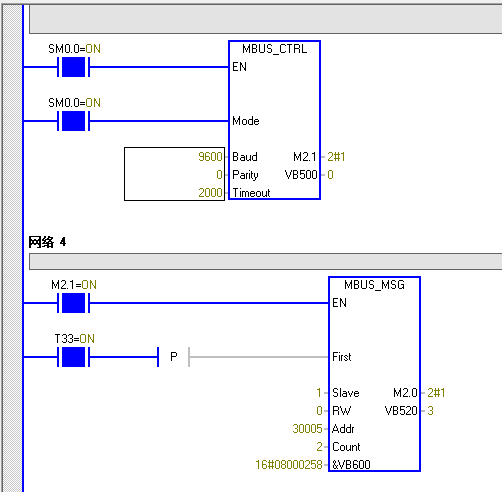
Task: Click the status value 3 beside VB520
Action: (x=430, y=411)
